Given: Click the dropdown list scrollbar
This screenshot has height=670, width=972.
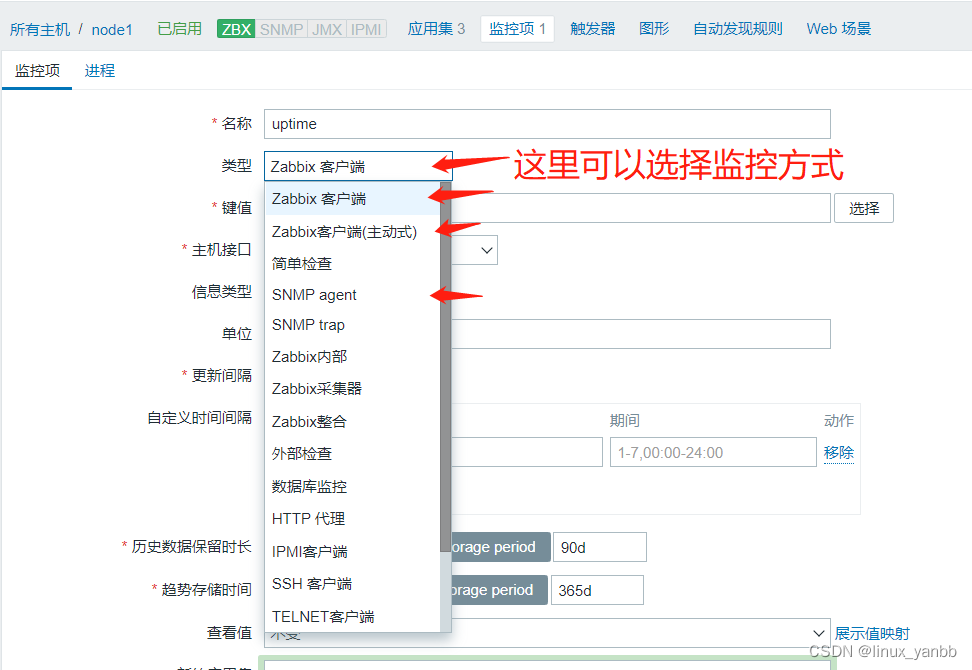Looking at the screenshot, I should (x=445, y=367).
